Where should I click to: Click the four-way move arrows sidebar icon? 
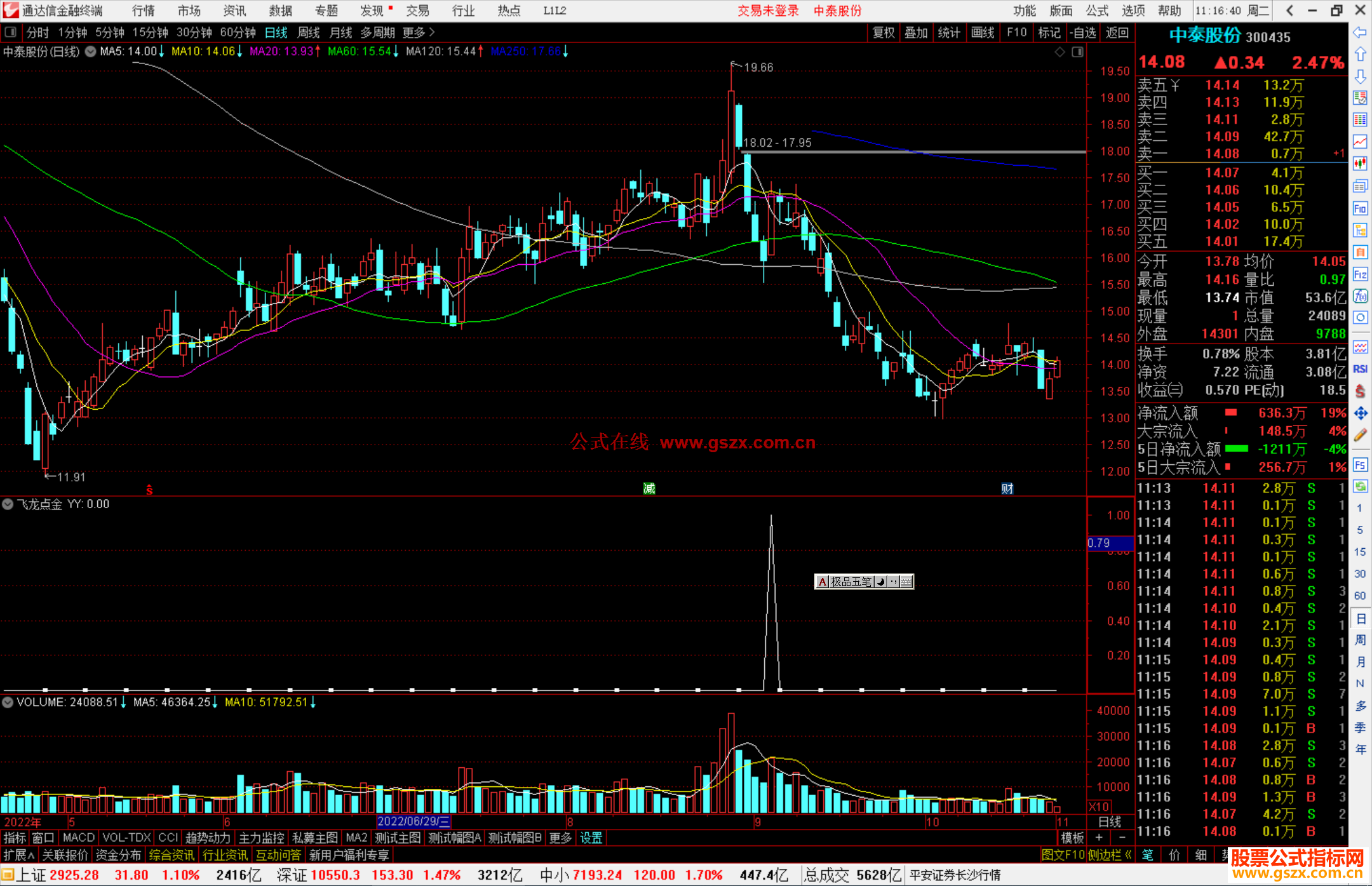coord(1360,413)
